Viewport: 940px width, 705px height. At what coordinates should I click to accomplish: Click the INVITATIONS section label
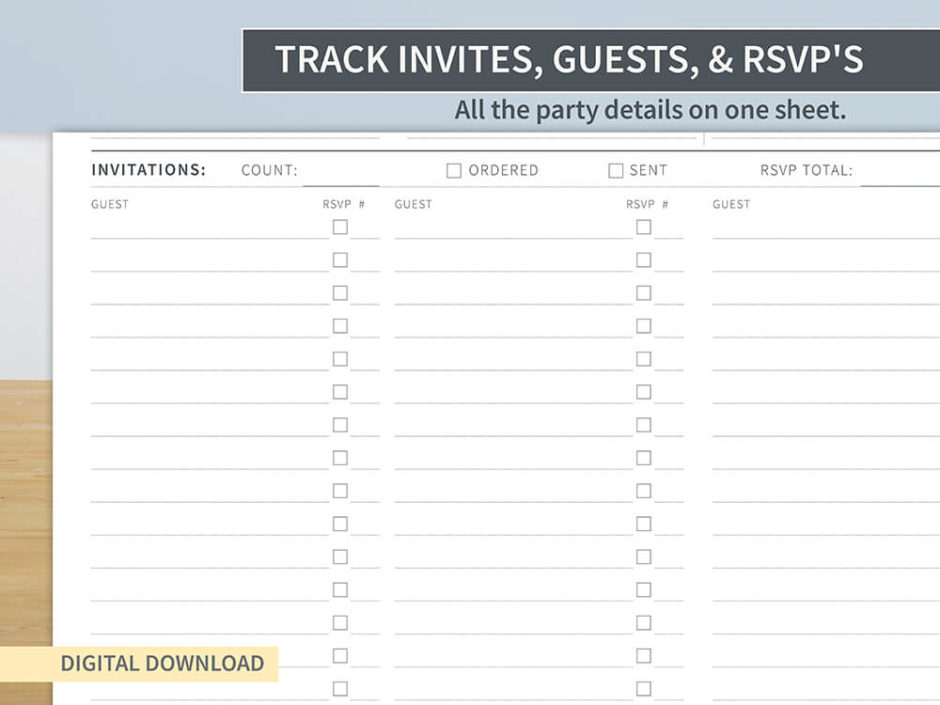(x=148, y=170)
